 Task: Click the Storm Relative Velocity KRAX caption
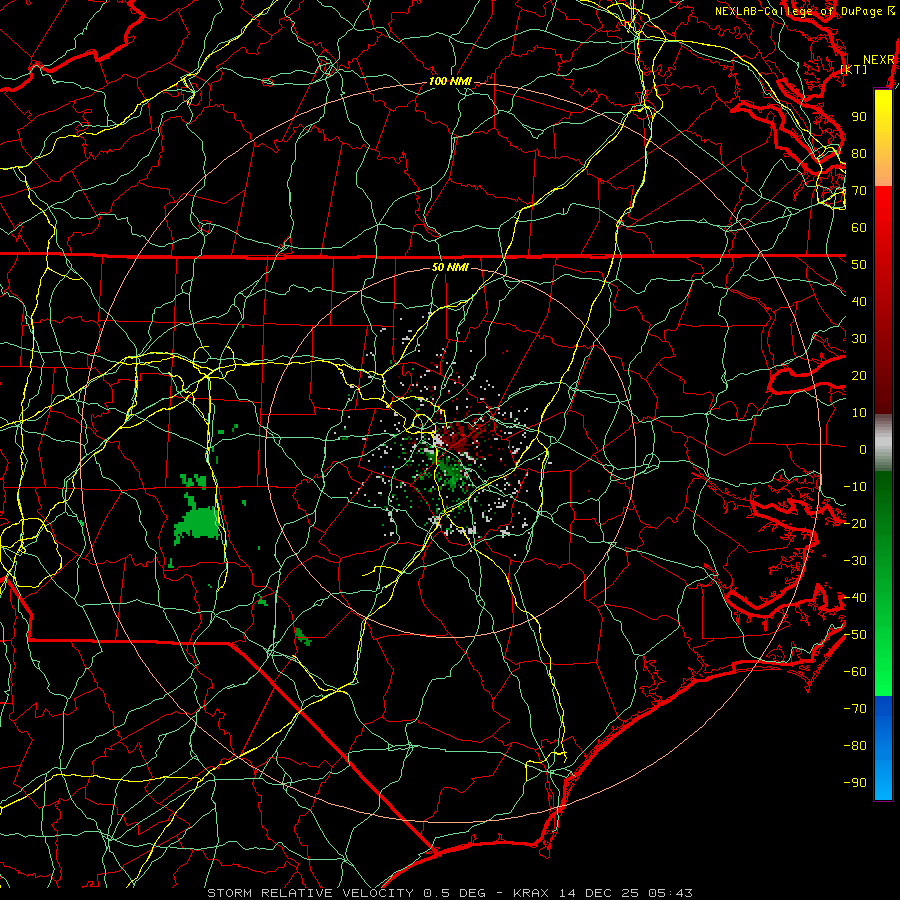pos(450,893)
